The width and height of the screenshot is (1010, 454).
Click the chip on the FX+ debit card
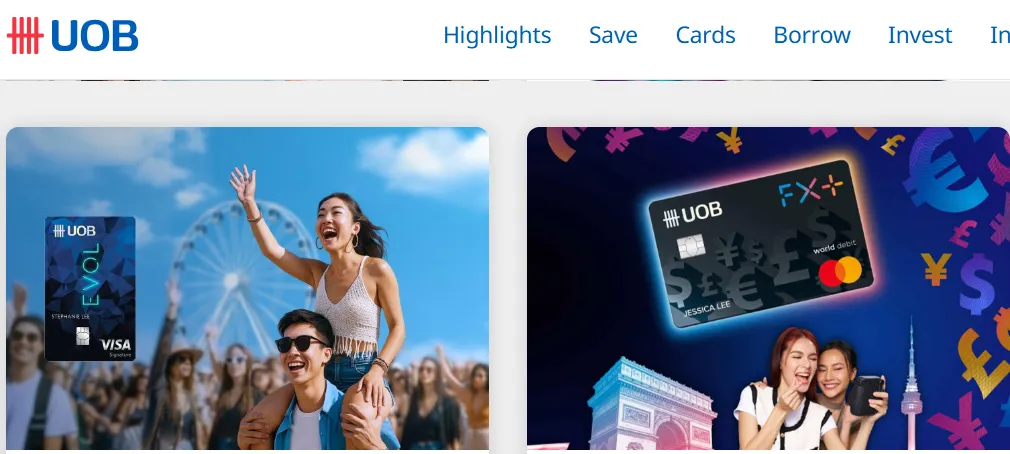(691, 247)
